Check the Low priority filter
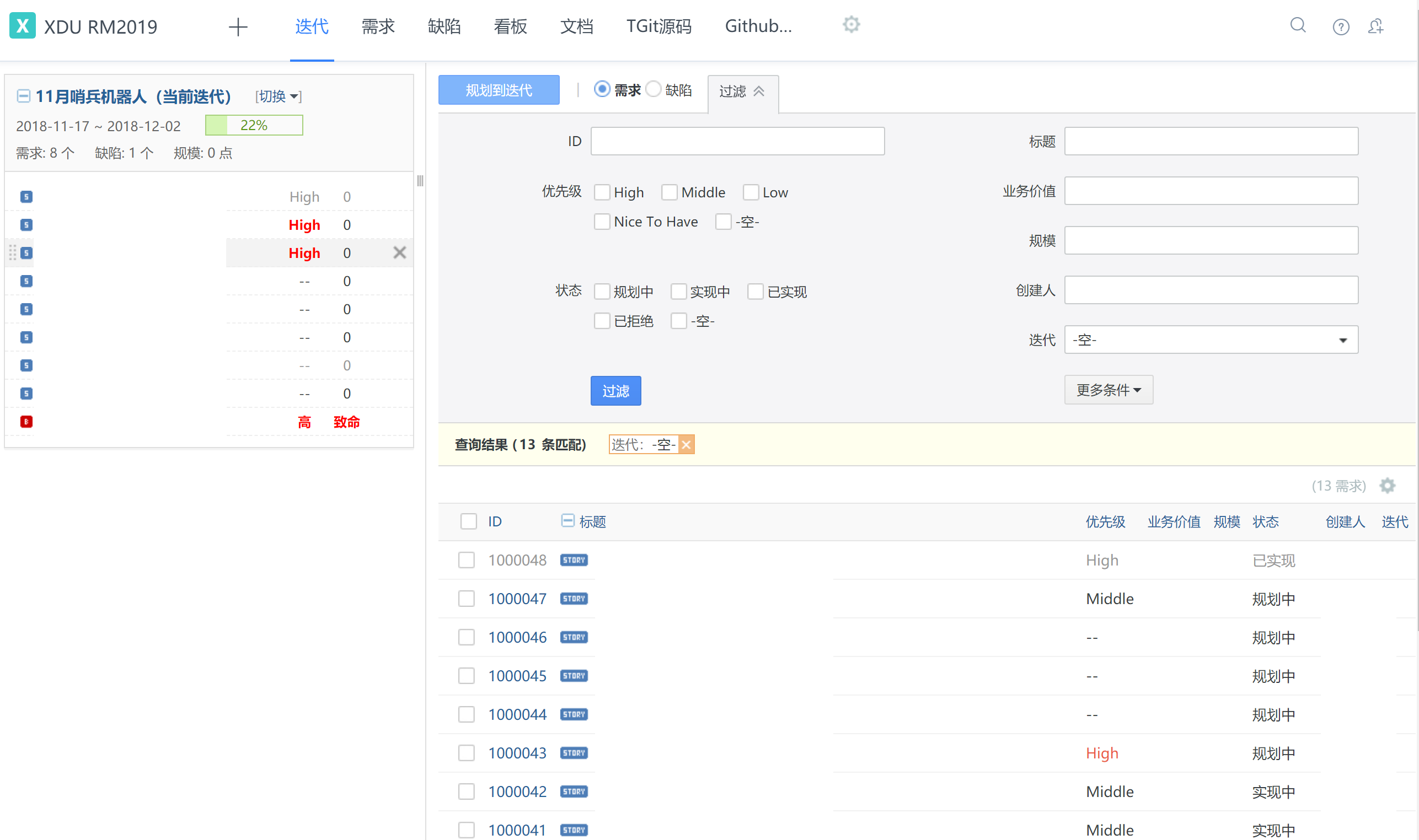Image resolution: width=1419 pixels, height=840 pixels. (x=751, y=192)
